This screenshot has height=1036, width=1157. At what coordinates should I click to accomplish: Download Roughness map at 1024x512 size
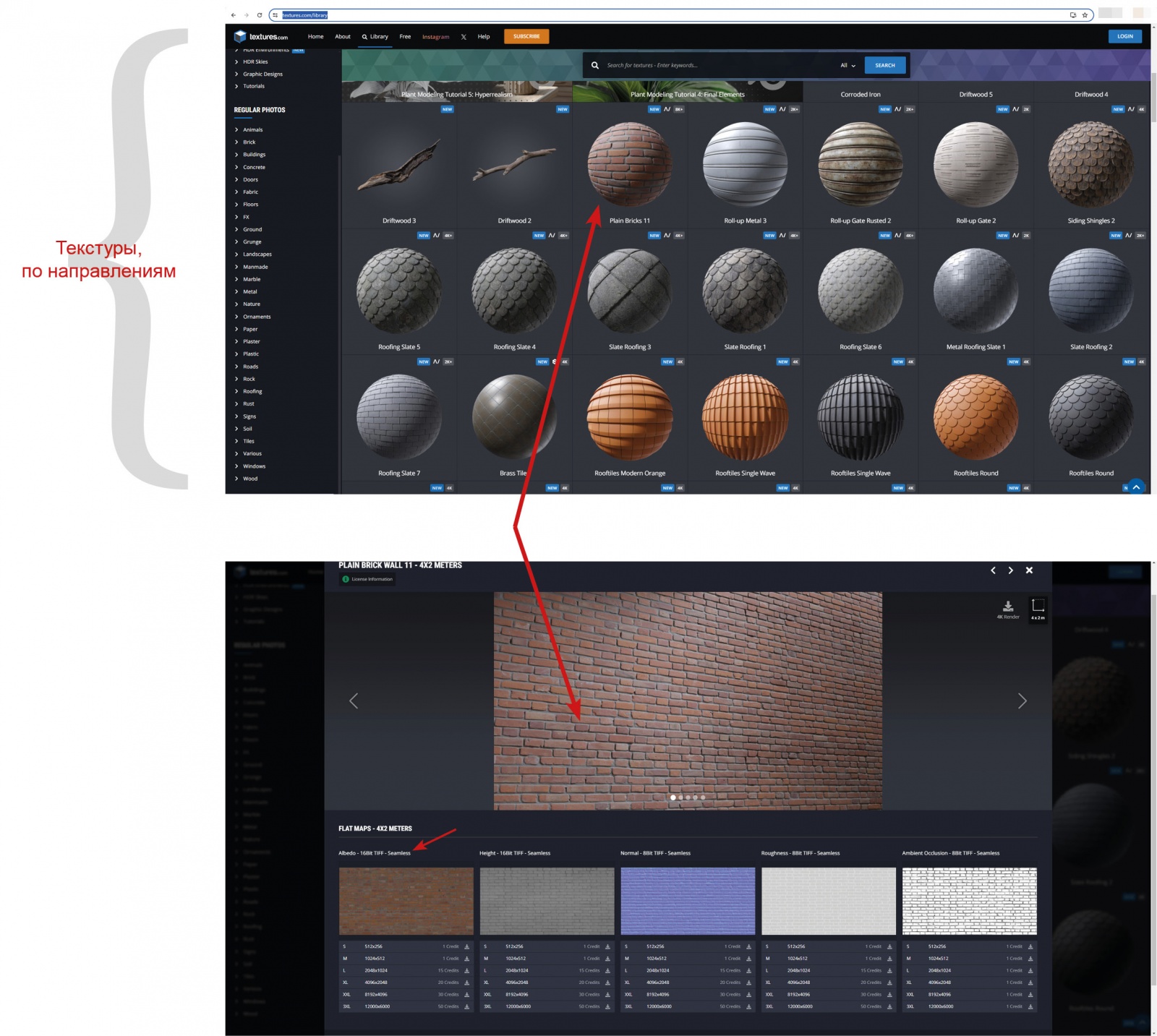889,959
